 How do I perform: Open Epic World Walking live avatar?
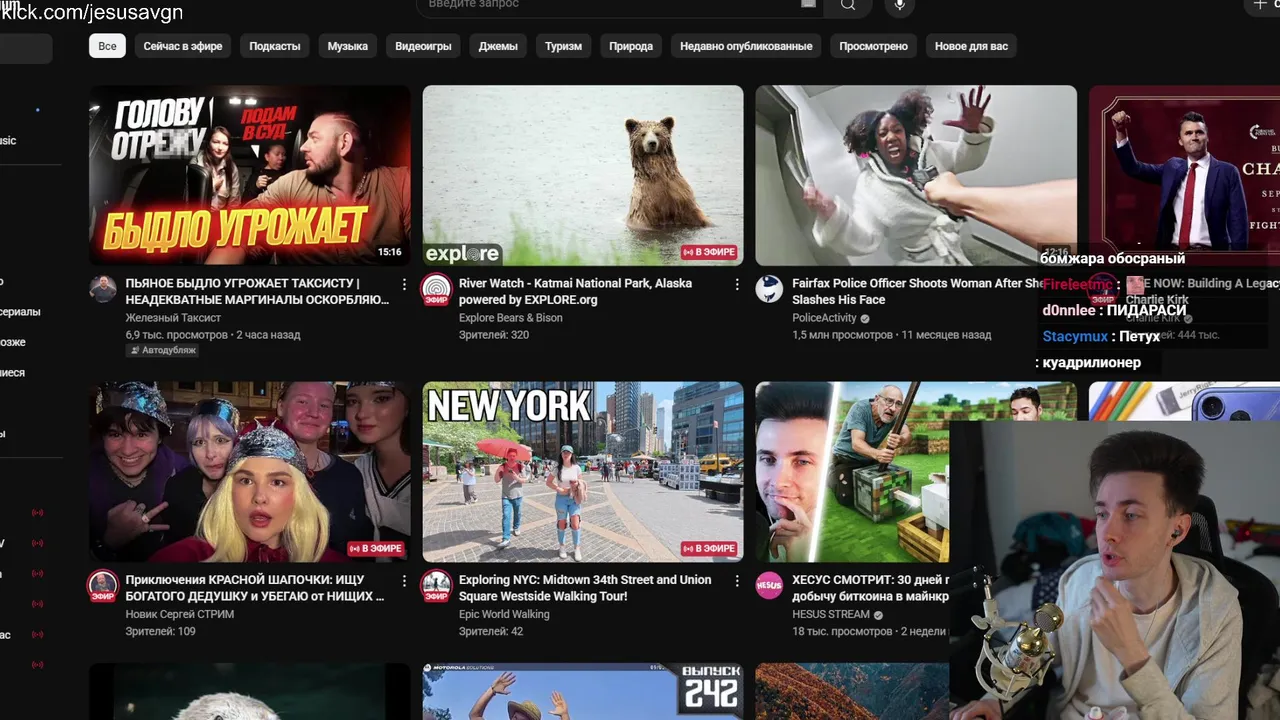point(436,585)
